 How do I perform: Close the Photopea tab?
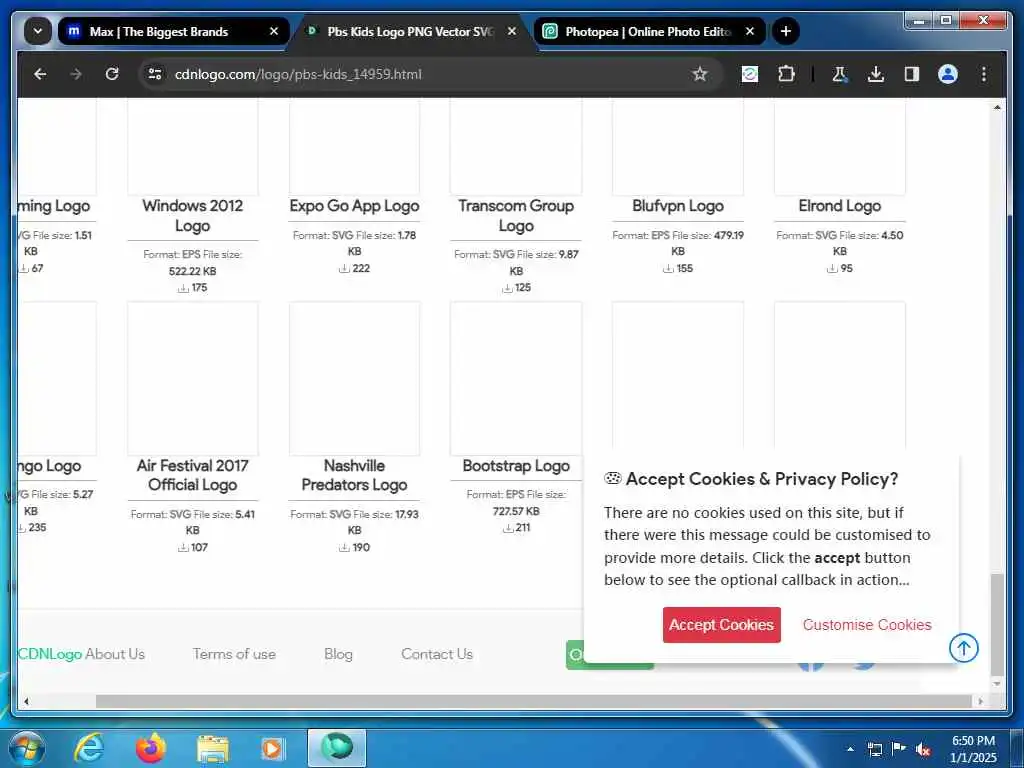750,31
